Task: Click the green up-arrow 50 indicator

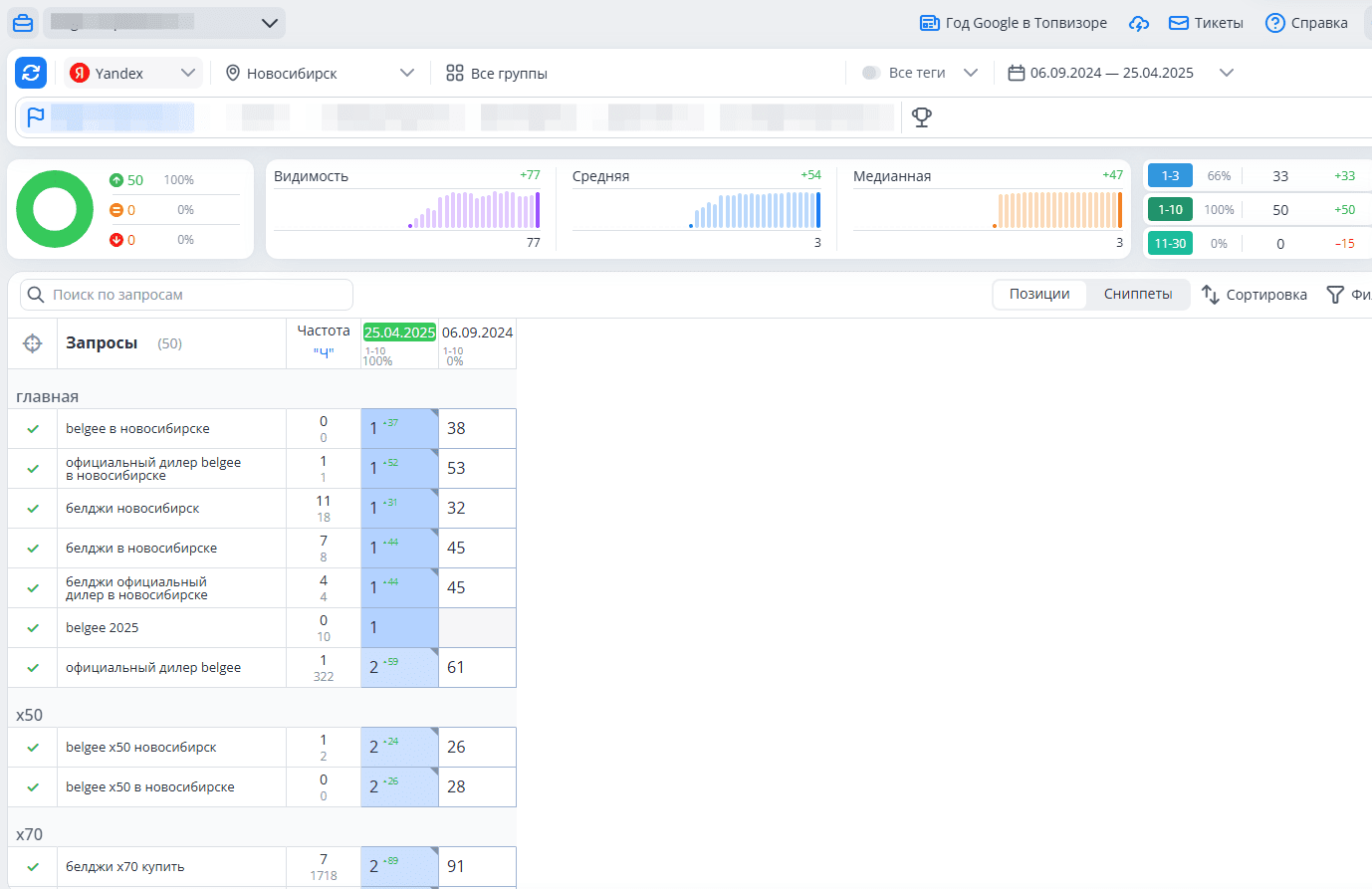Action: (126, 180)
